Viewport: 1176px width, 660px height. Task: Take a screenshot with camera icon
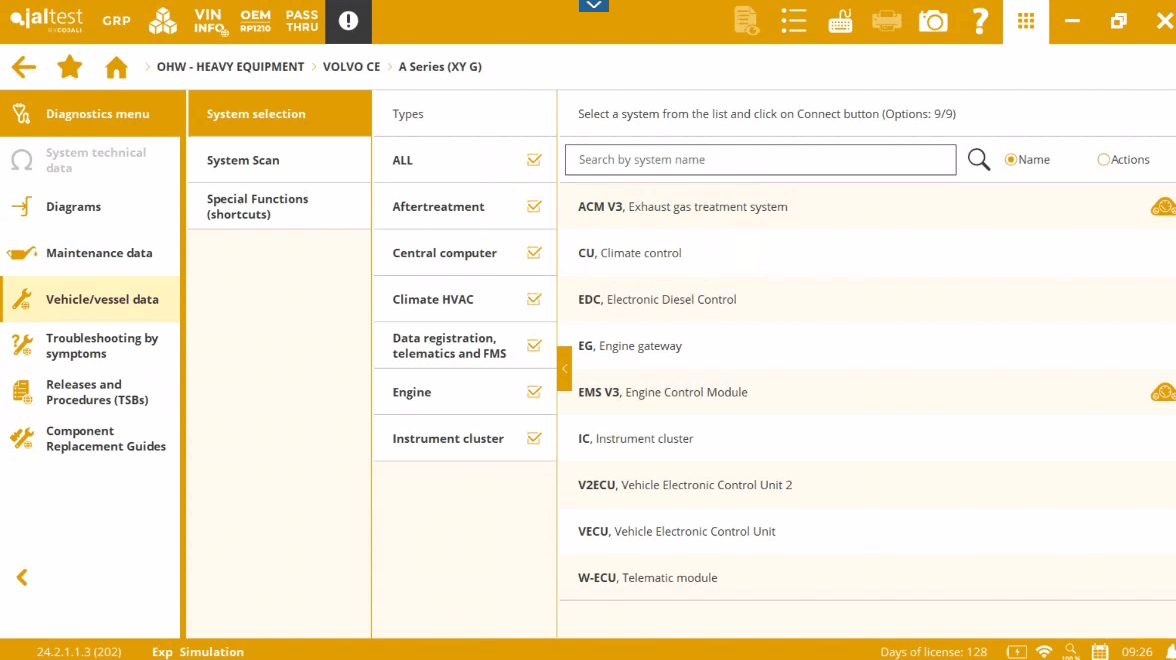click(933, 21)
